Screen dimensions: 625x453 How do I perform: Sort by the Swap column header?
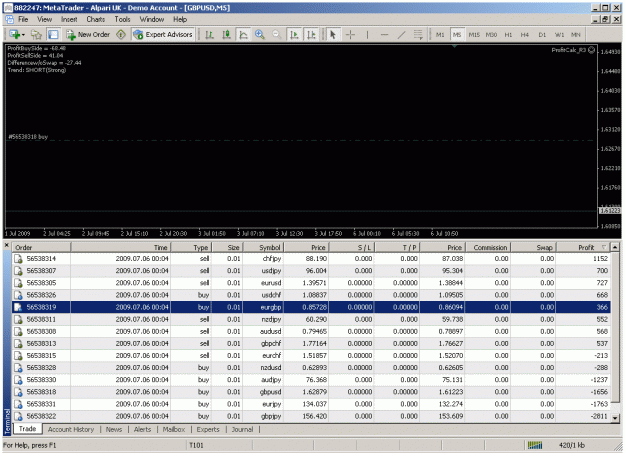[x=534, y=247]
